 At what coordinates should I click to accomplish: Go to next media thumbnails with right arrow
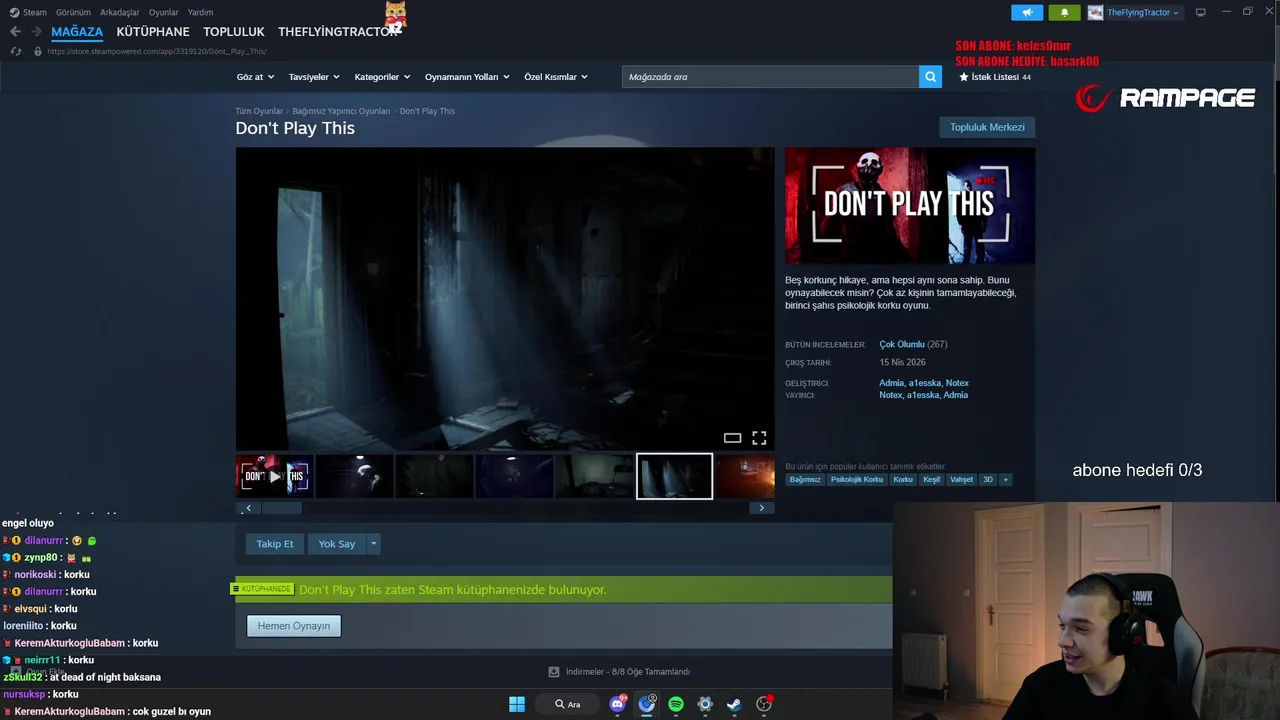(762, 508)
